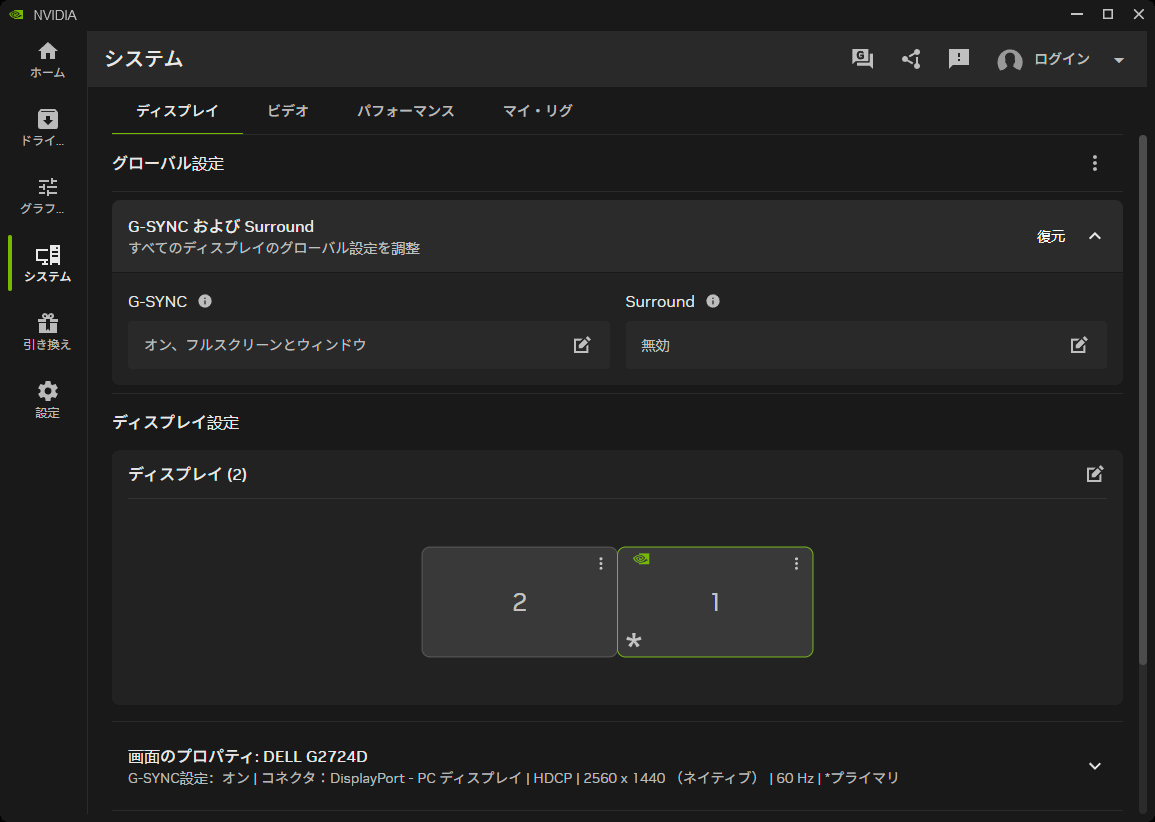Open the account dropdown arrow beside ログイン
Image resolution: width=1155 pixels, height=822 pixels.
click(1119, 60)
